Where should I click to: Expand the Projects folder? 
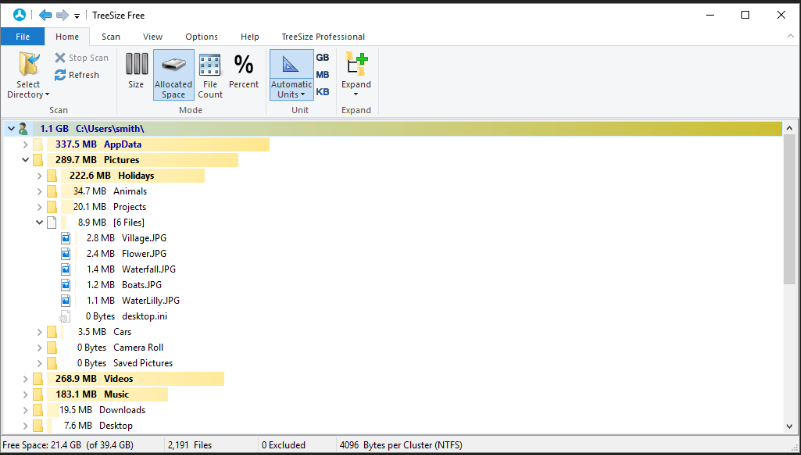(39, 207)
